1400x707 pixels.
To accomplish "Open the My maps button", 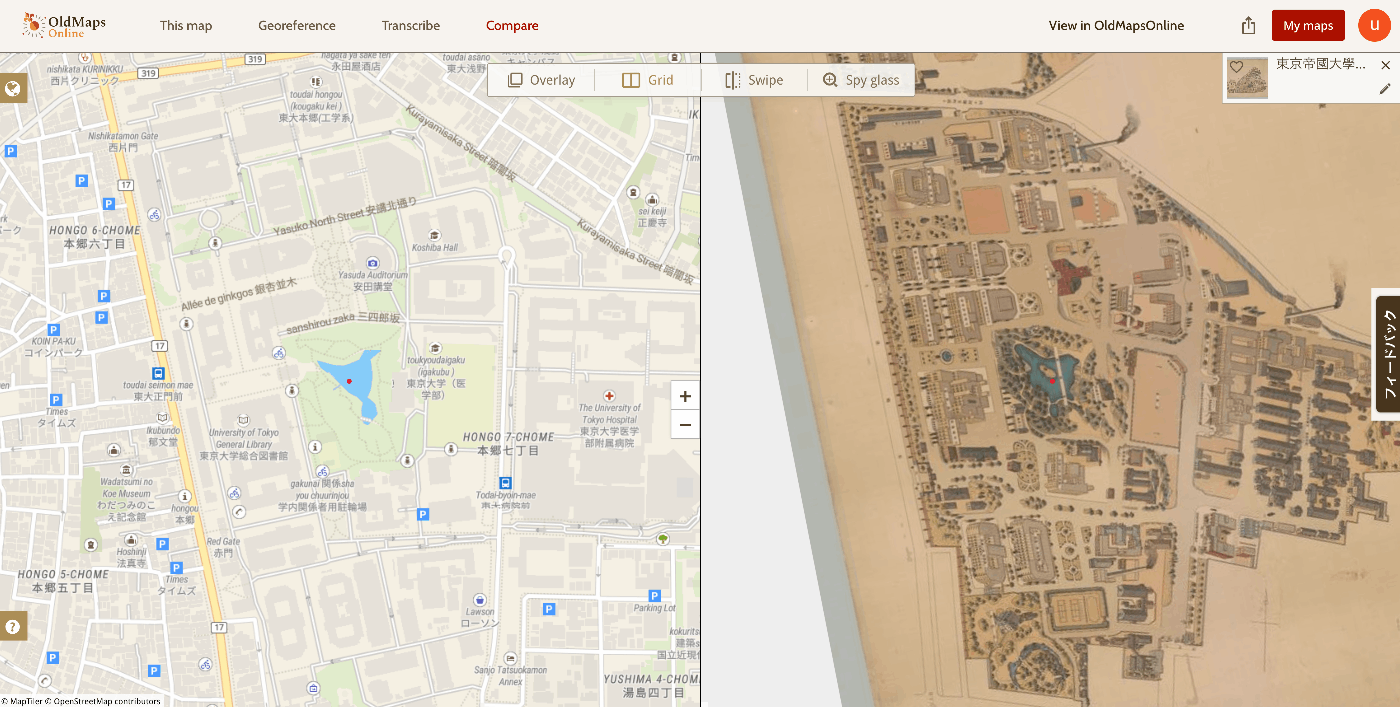I will point(1308,26).
